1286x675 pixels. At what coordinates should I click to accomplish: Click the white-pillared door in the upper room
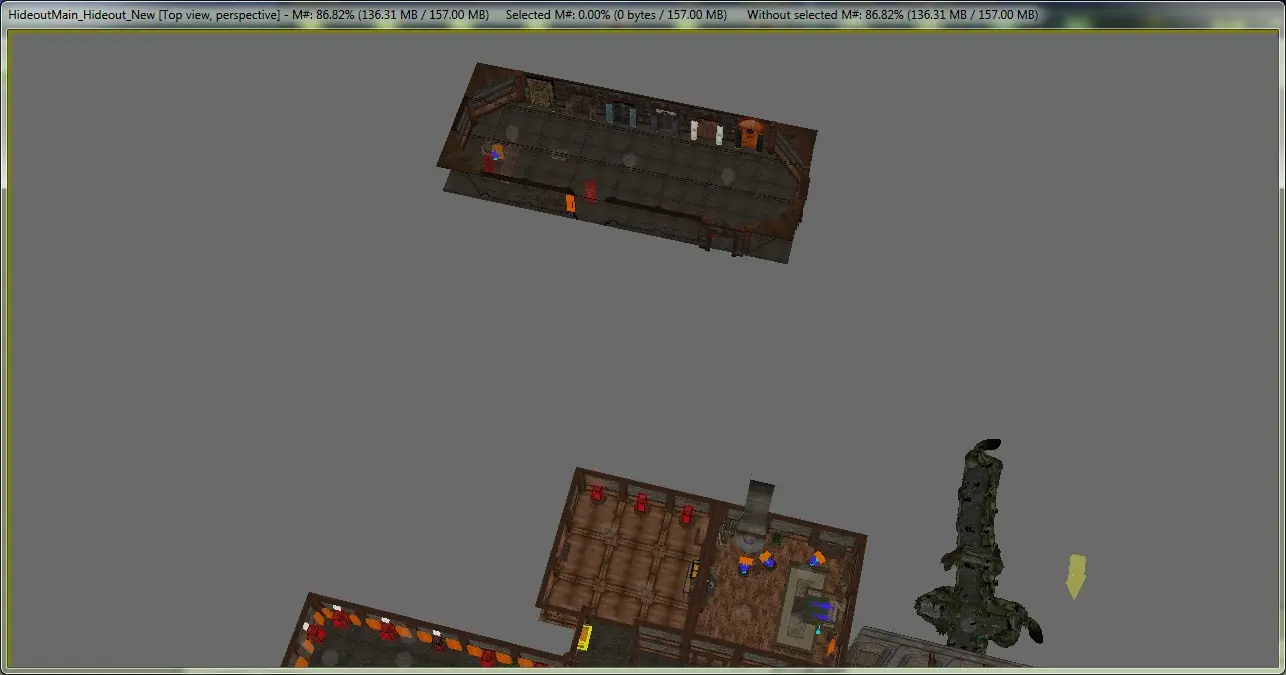pyautogui.click(x=709, y=129)
